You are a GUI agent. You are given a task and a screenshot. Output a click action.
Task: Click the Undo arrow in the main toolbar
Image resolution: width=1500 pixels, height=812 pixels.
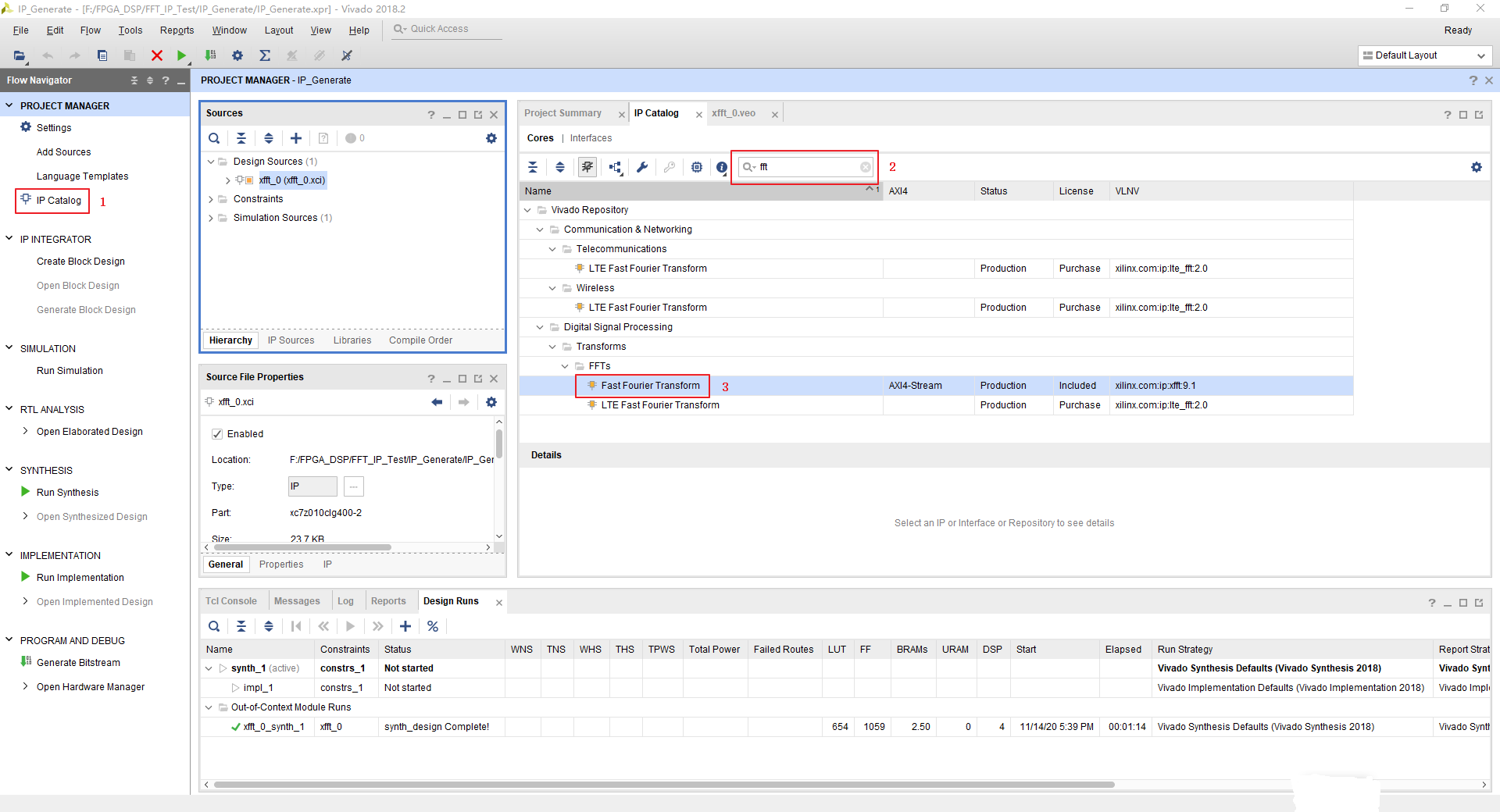48,55
